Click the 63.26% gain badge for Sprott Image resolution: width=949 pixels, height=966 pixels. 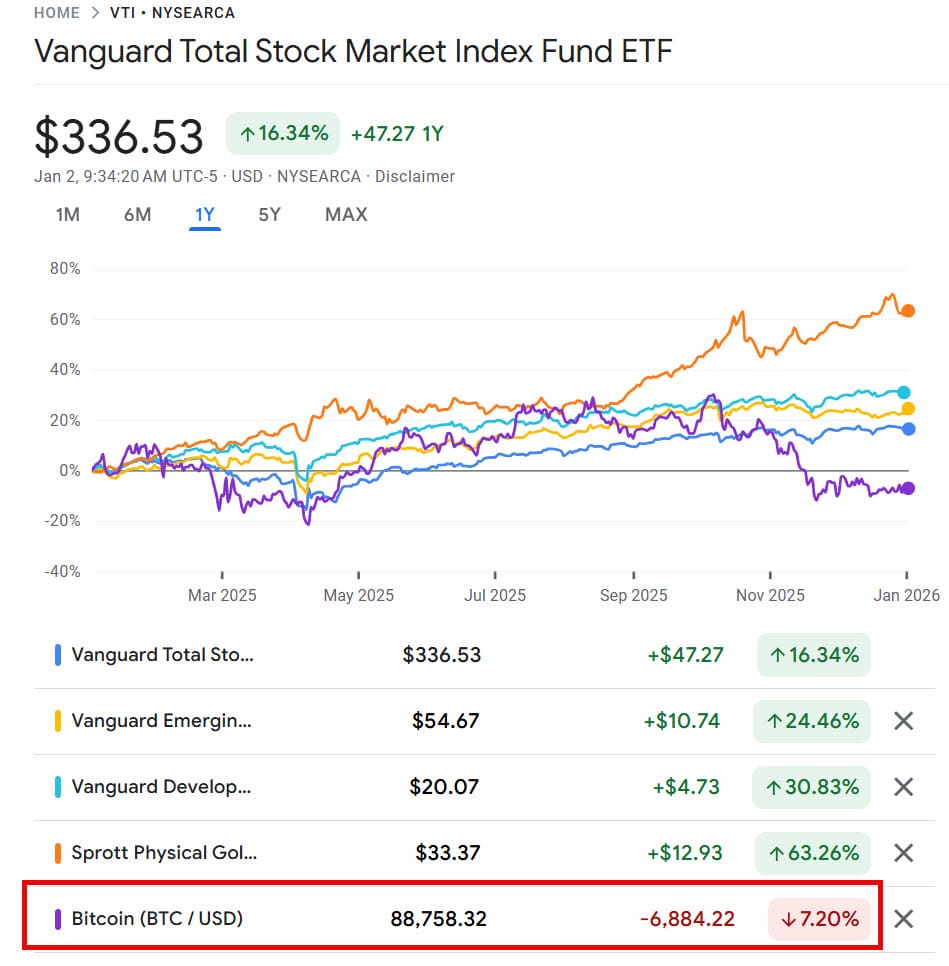(x=812, y=853)
